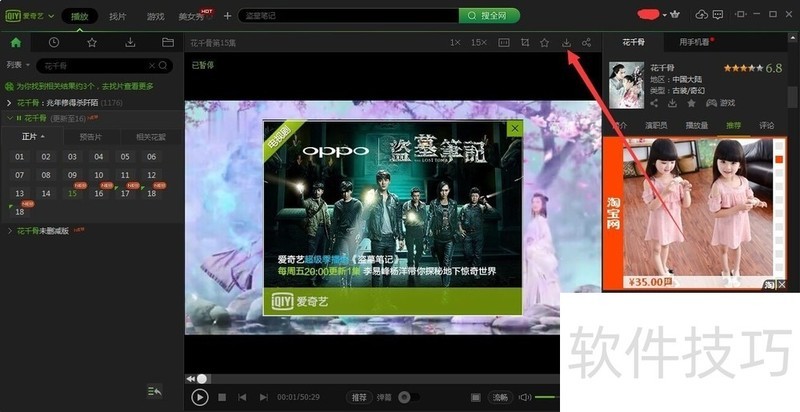Click the sidebar search magnifier icon

163,65
